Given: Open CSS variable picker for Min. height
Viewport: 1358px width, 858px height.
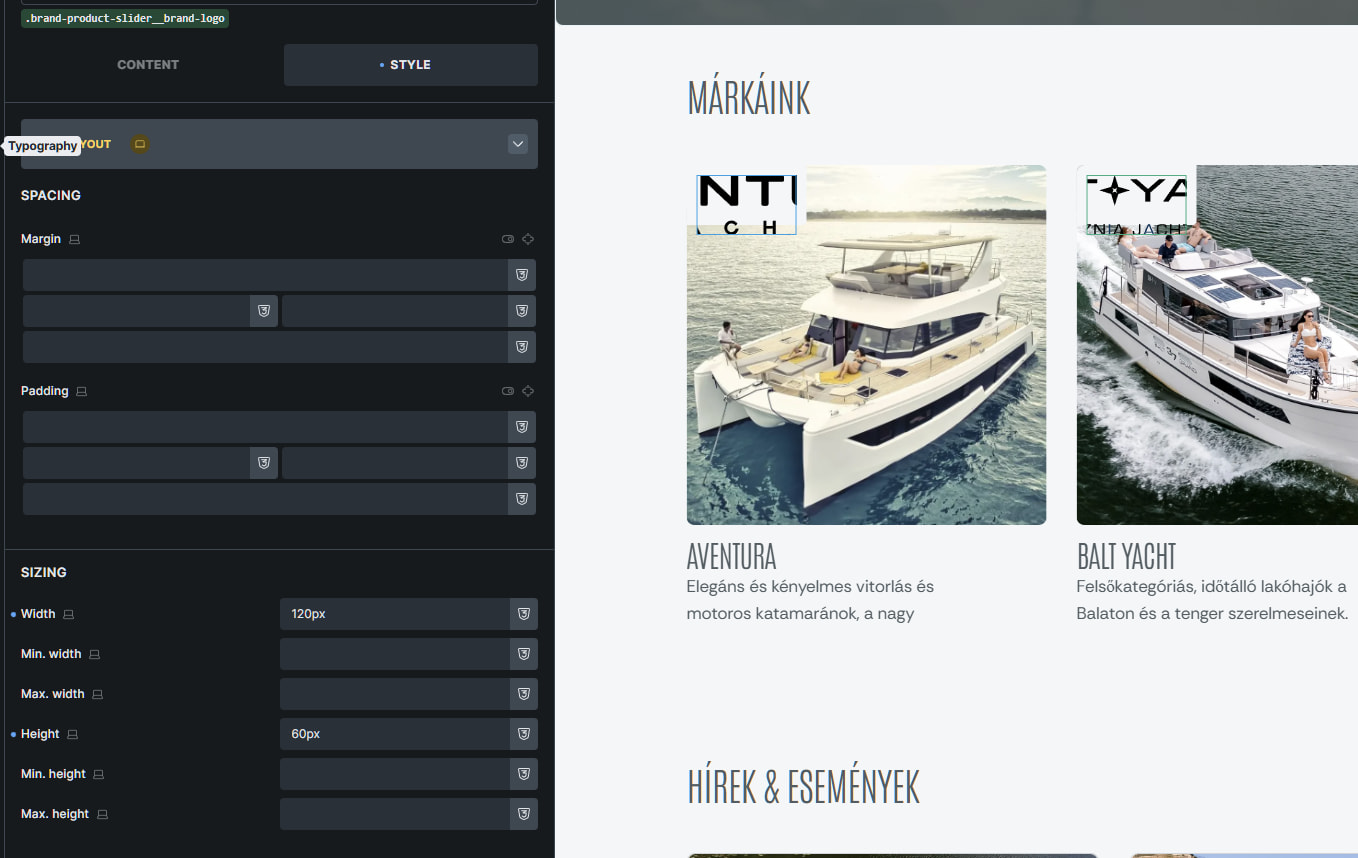Looking at the screenshot, I should click(523, 774).
